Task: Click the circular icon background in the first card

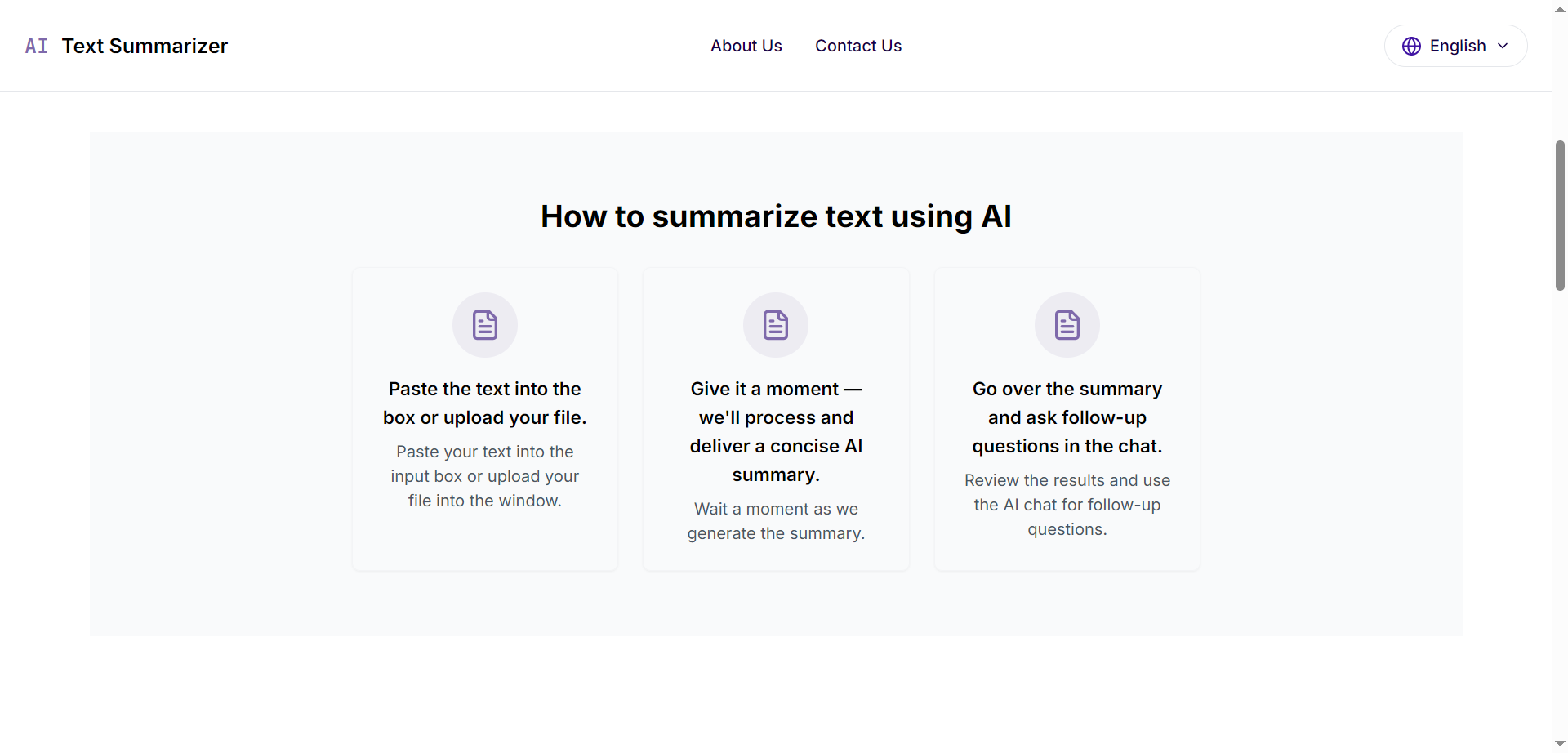Action: tap(485, 324)
